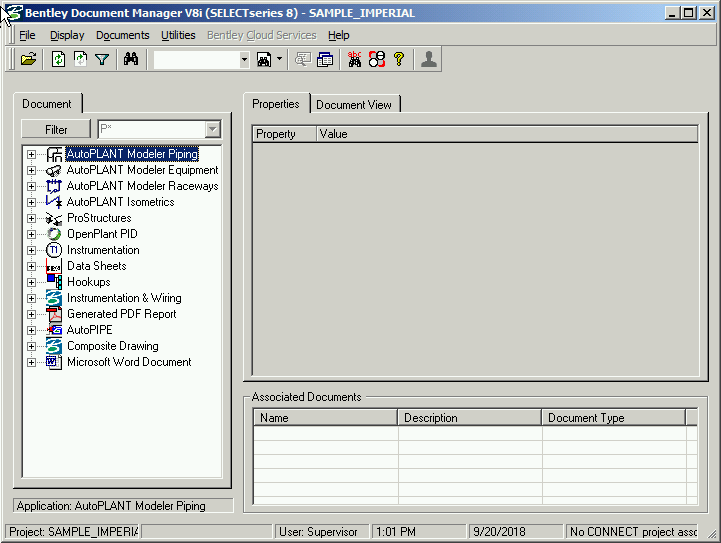Click inside the P* filter field
The width and height of the screenshot is (721, 543).
click(152, 129)
